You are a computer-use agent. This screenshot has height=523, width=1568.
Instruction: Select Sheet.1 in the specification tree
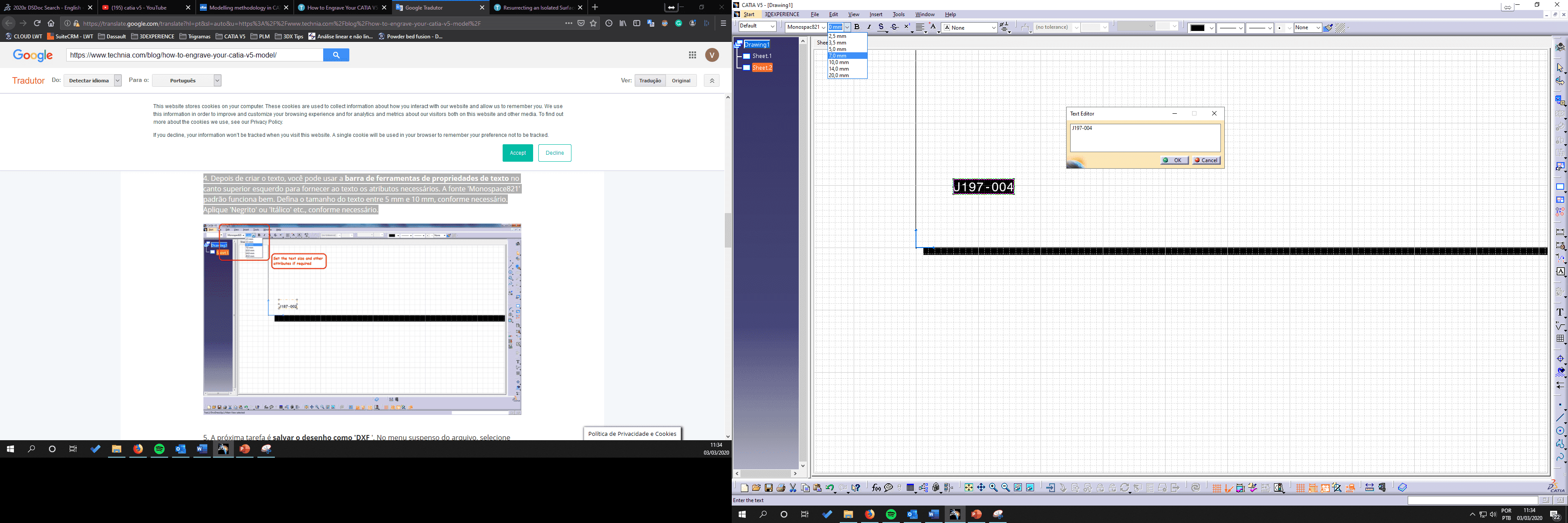point(761,56)
